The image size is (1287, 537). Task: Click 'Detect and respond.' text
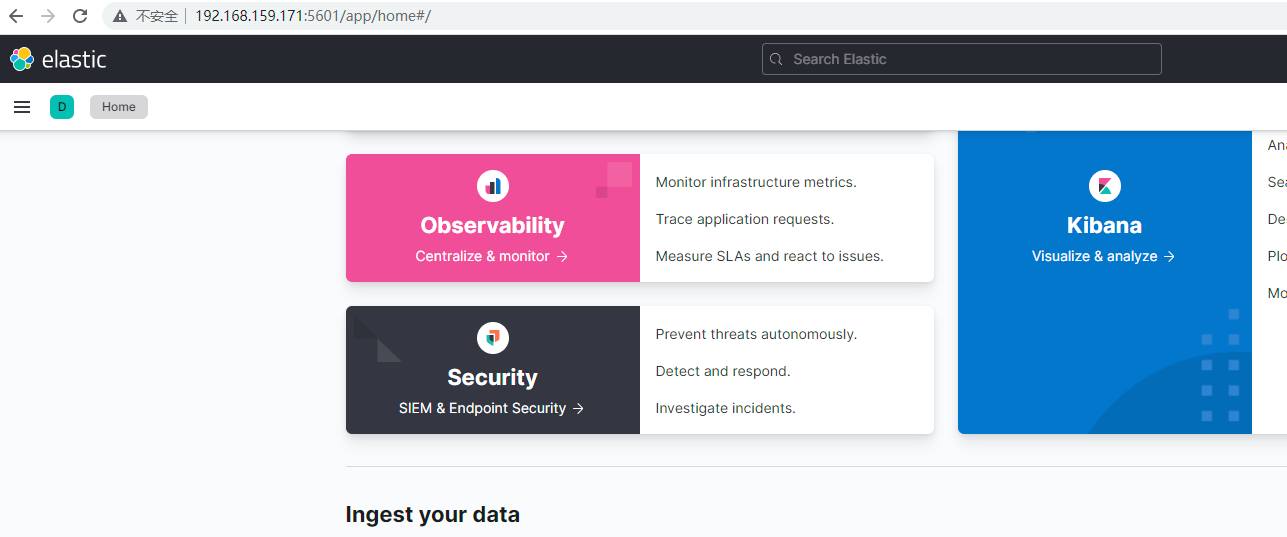click(x=723, y=371)
